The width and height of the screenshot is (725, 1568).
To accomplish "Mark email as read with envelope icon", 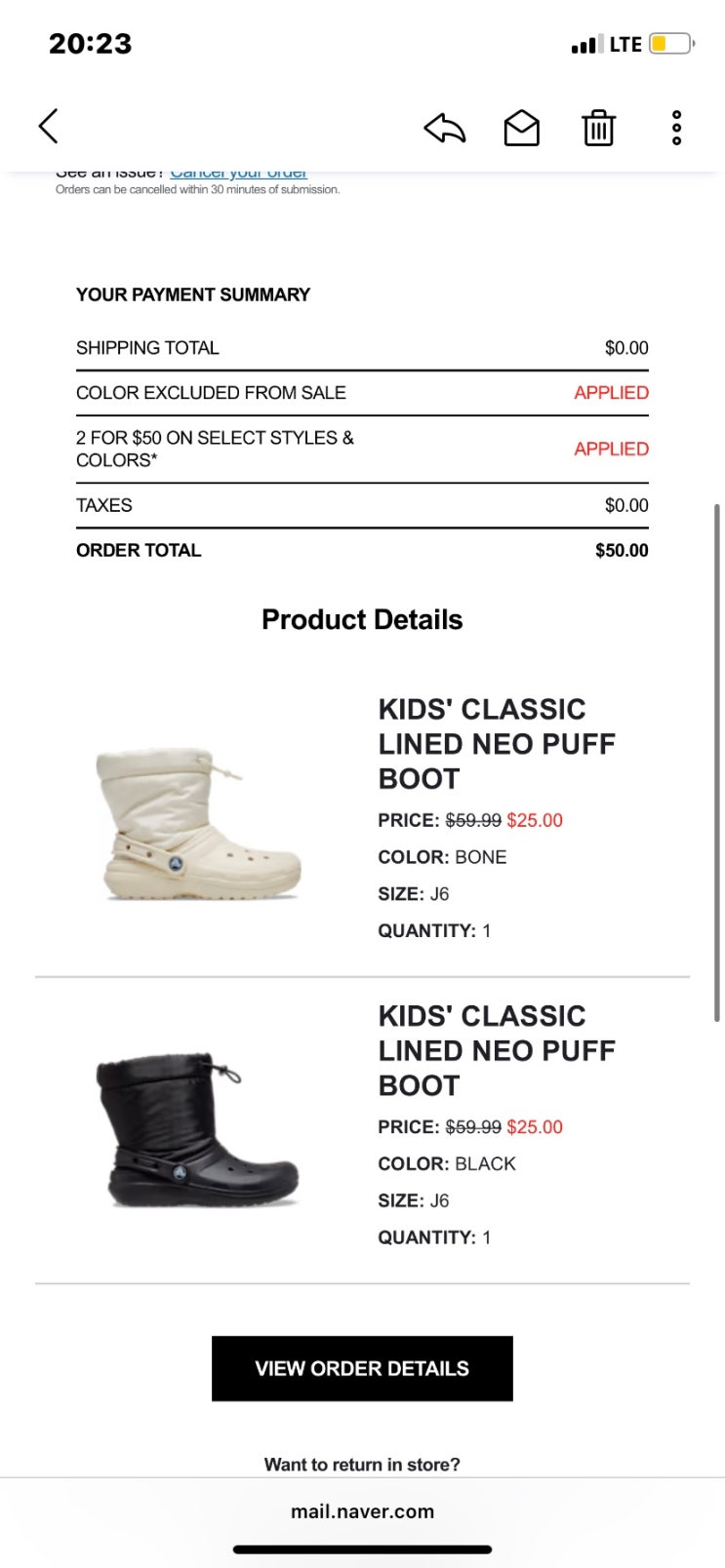I will pyautogui.click(x=521, y=128).
